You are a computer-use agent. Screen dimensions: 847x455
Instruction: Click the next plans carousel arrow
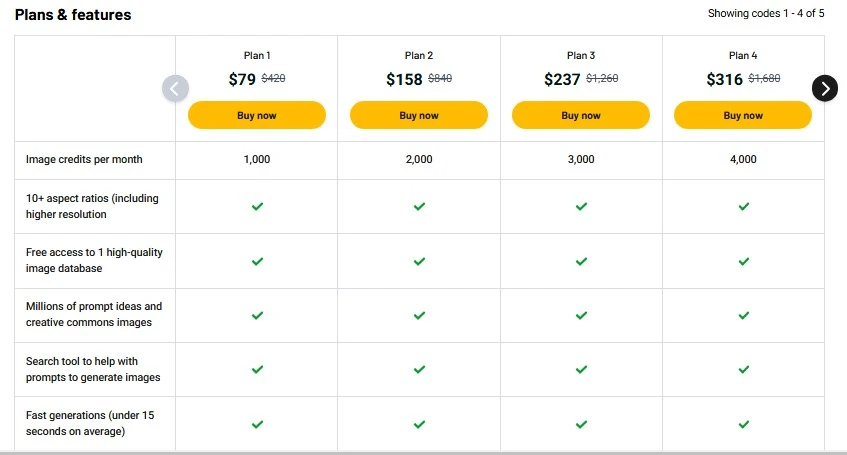coord(824,88)
